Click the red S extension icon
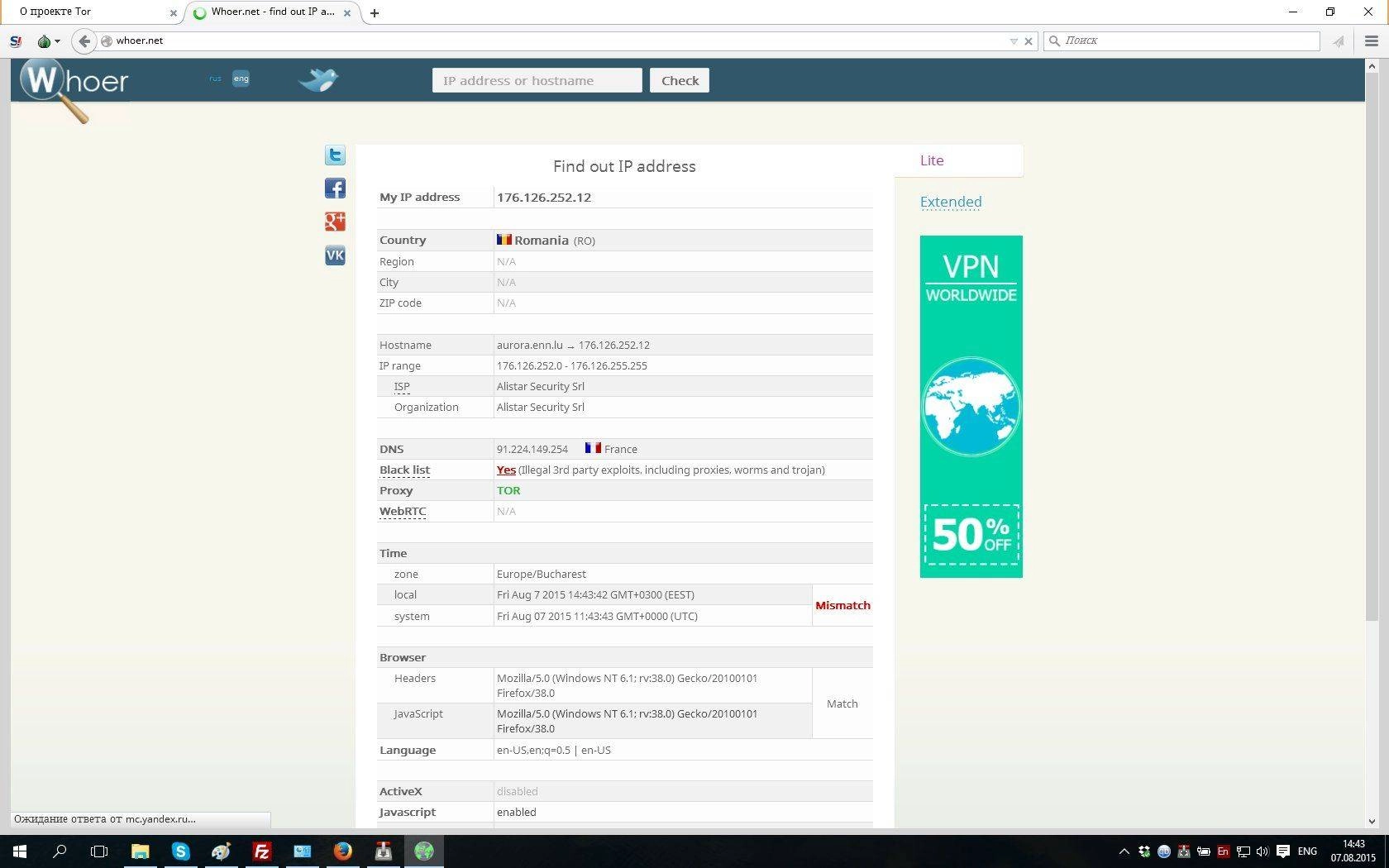The height and width of the screenshot is (868, 1389). [16, 41]
